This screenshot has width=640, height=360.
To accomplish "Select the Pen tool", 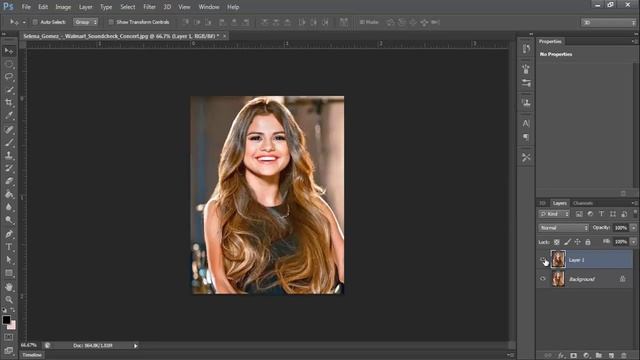I will click(x=9, y=234).
